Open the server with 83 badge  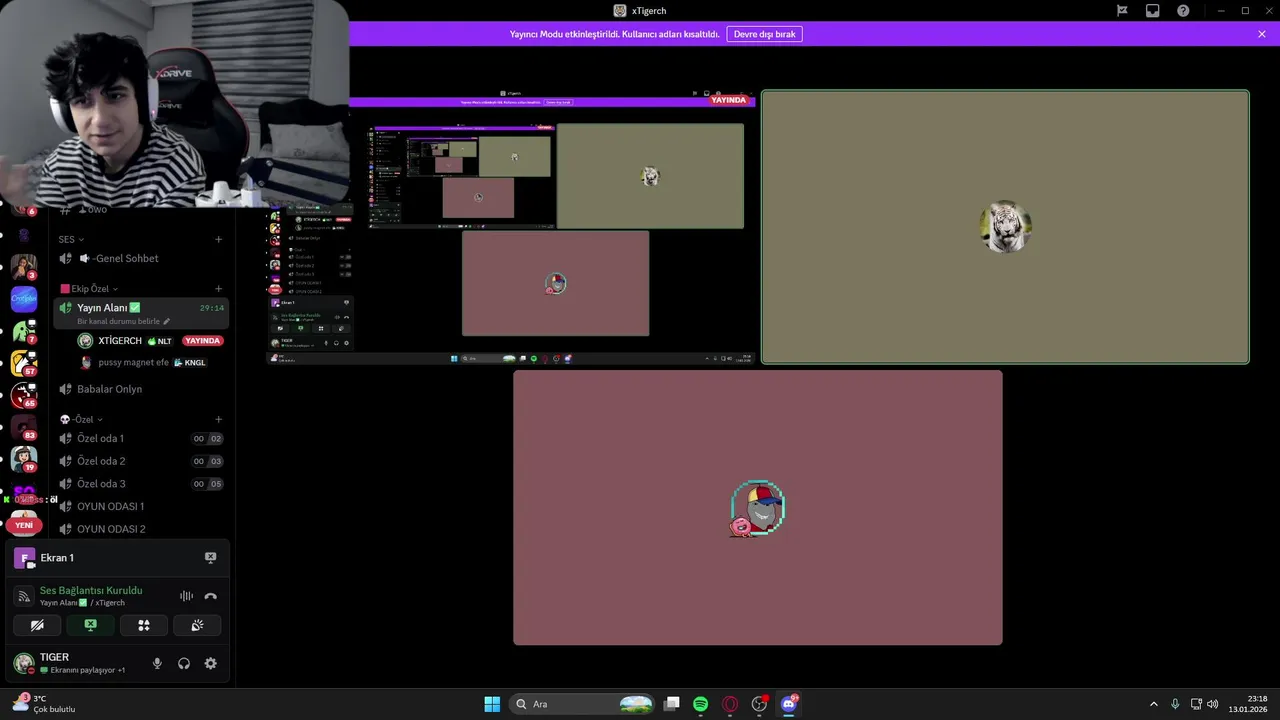(24, 427)
